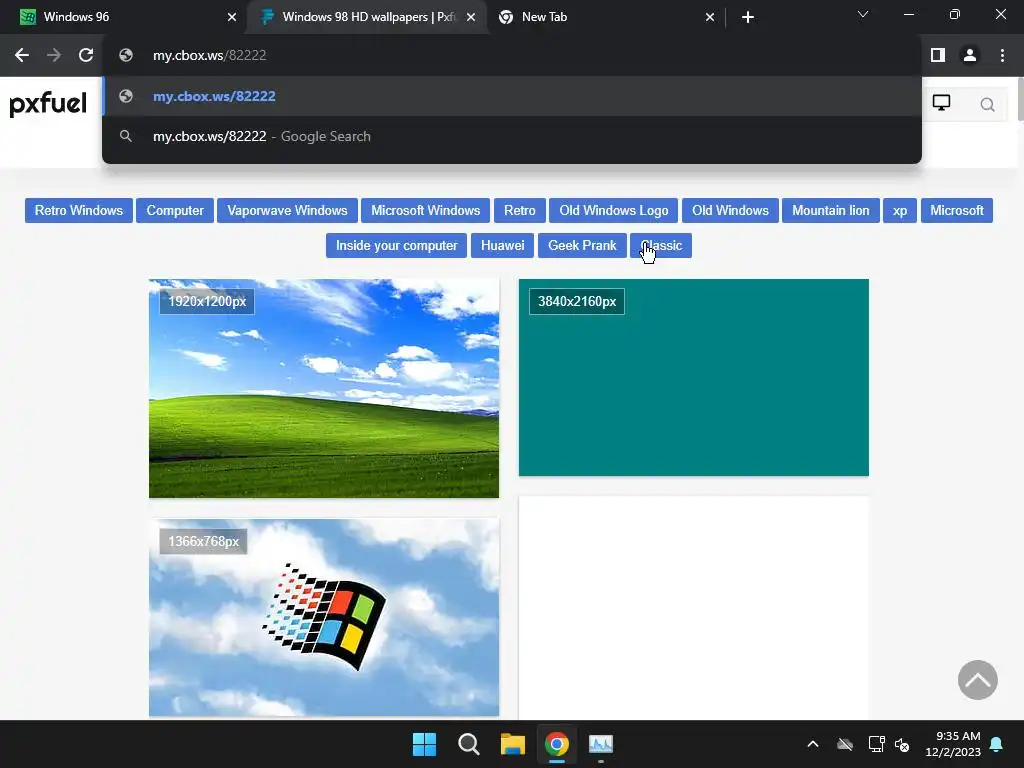Click the address bar with my.cbox.ws
Screen dimensions: 1024x768
click(512, 56)
